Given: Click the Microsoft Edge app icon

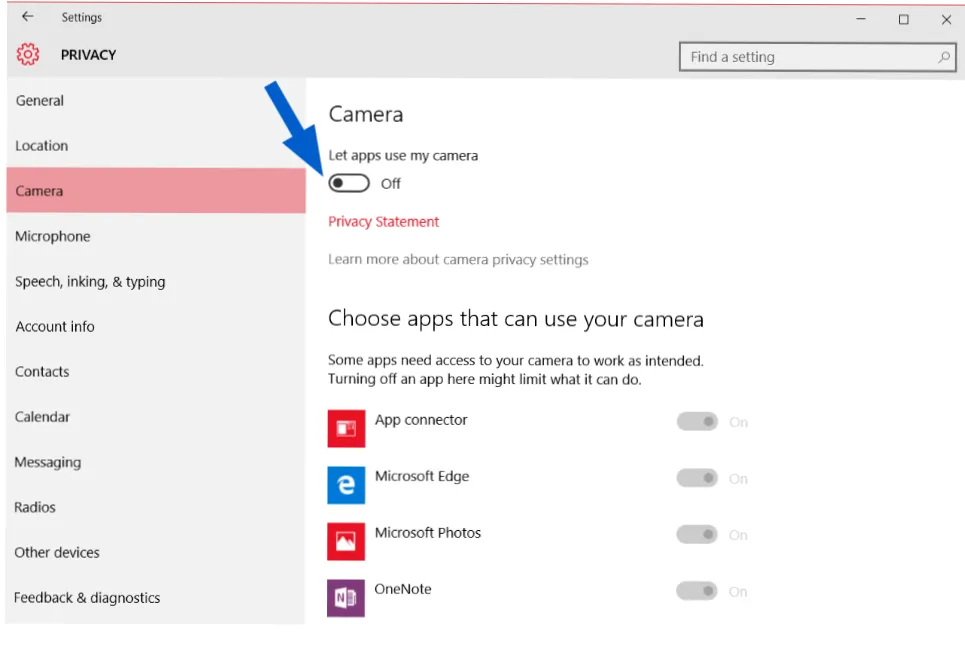Looking at the screenshot, I should click(x=346, y=485).
